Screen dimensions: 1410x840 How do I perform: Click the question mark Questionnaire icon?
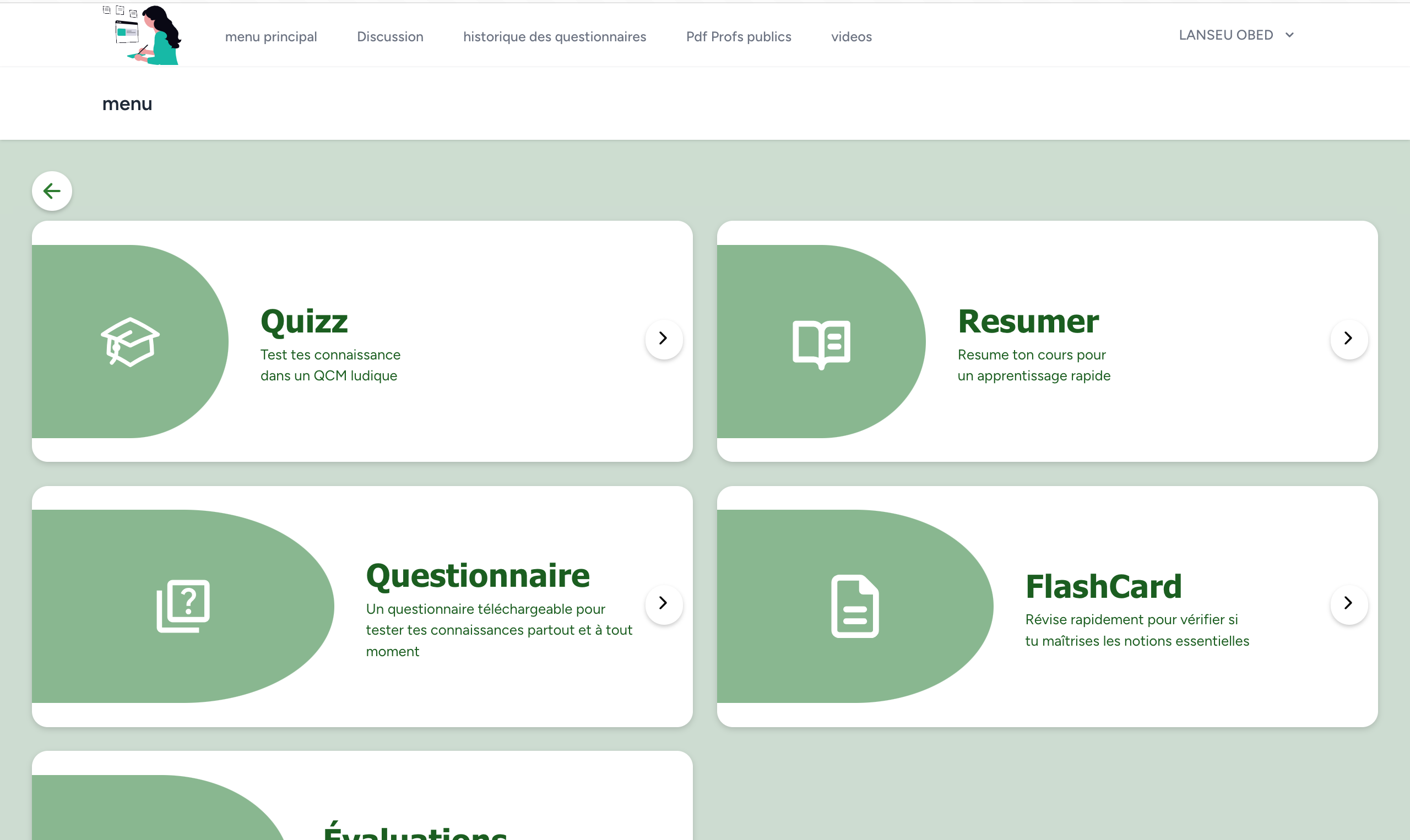tap(183, 606)
